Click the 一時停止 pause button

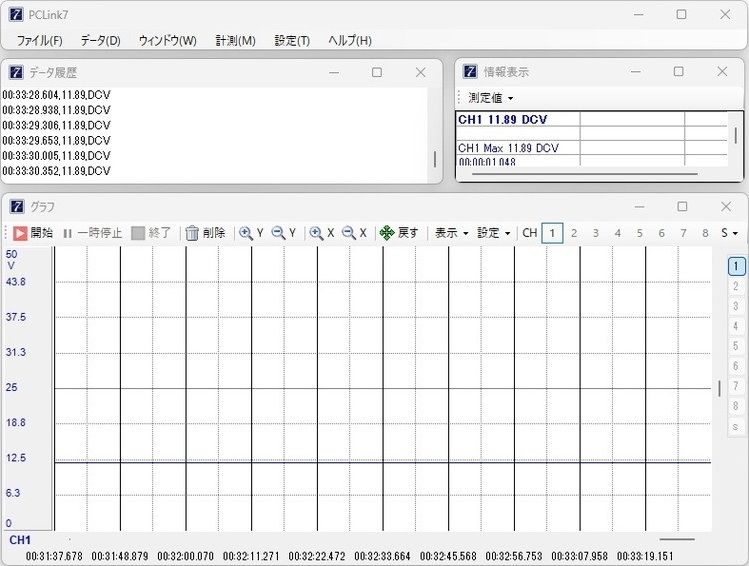92,233
